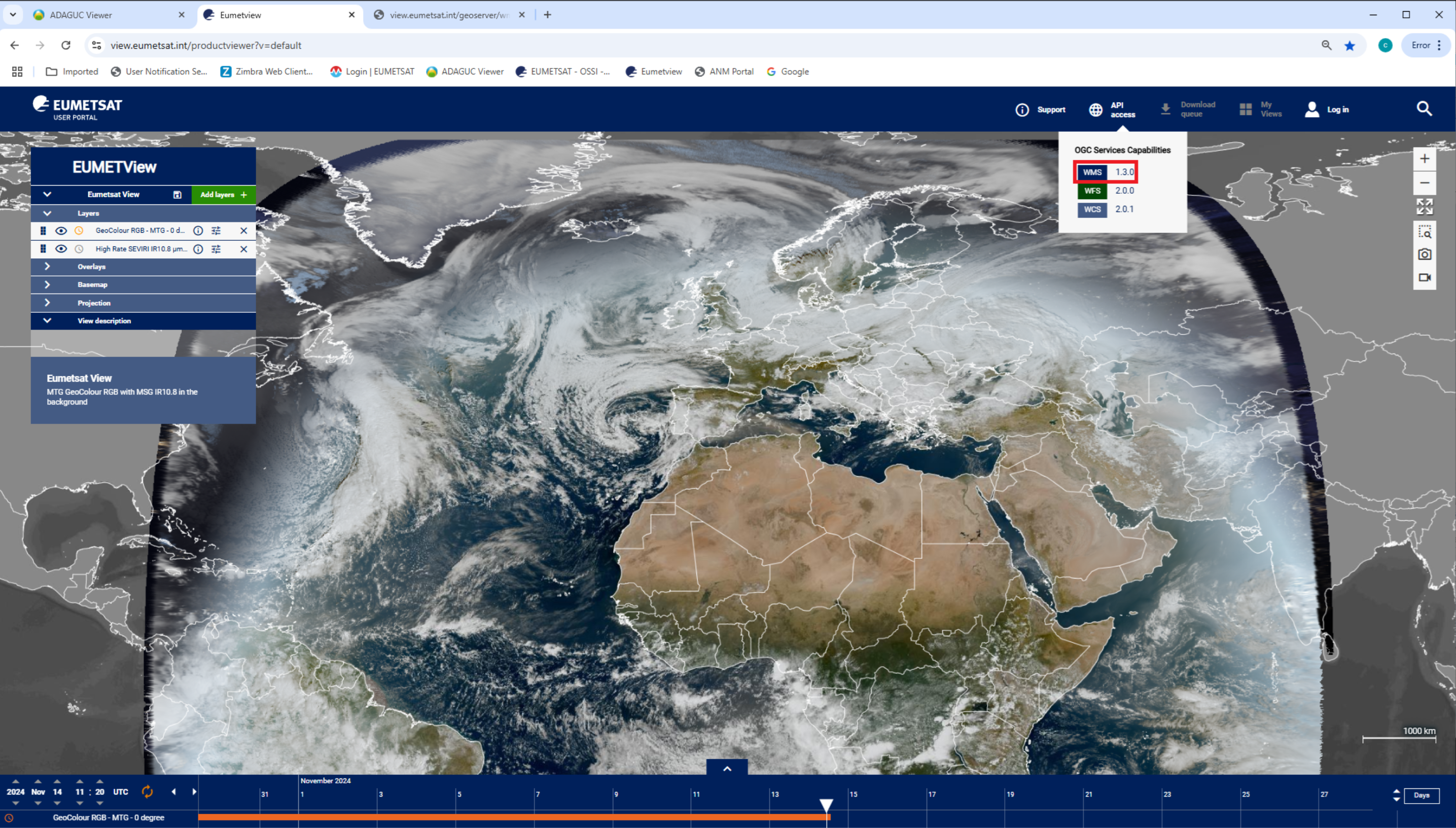1456x828 pixels.
Task: Open the ANM Portal bookmark
Action: [x=724, y=71]
